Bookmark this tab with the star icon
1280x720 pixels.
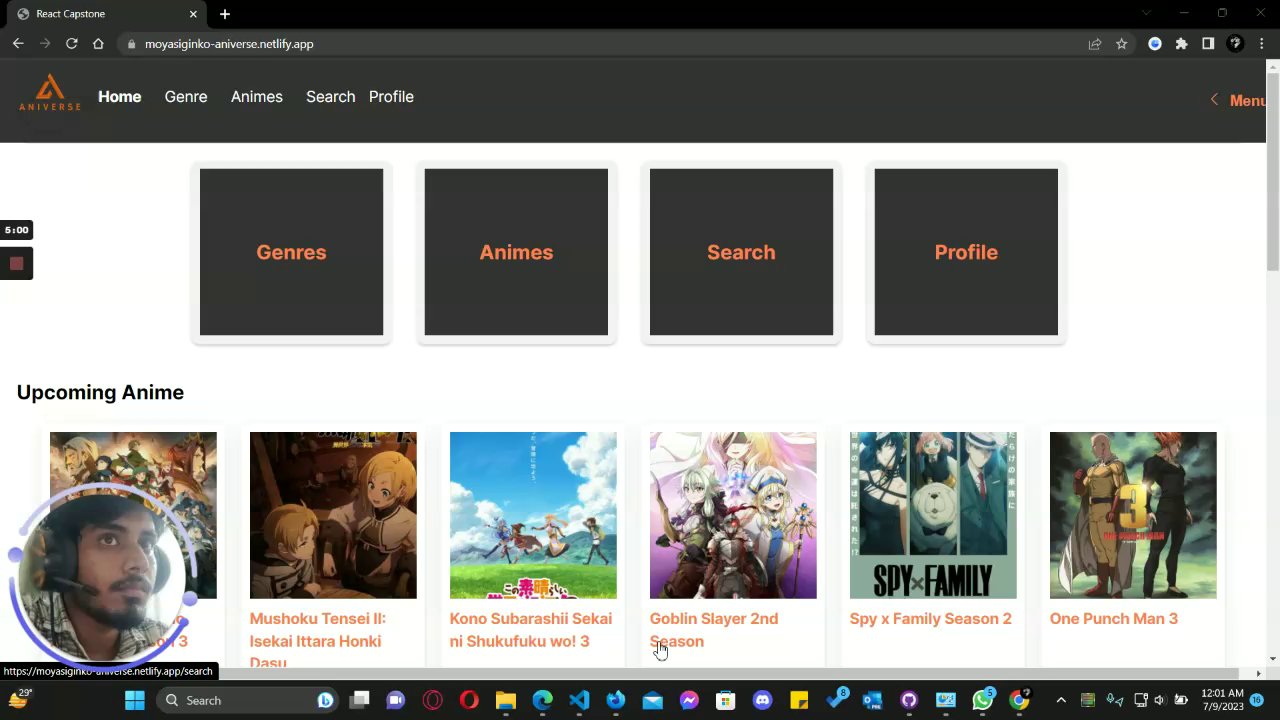tap(1122, 44)
